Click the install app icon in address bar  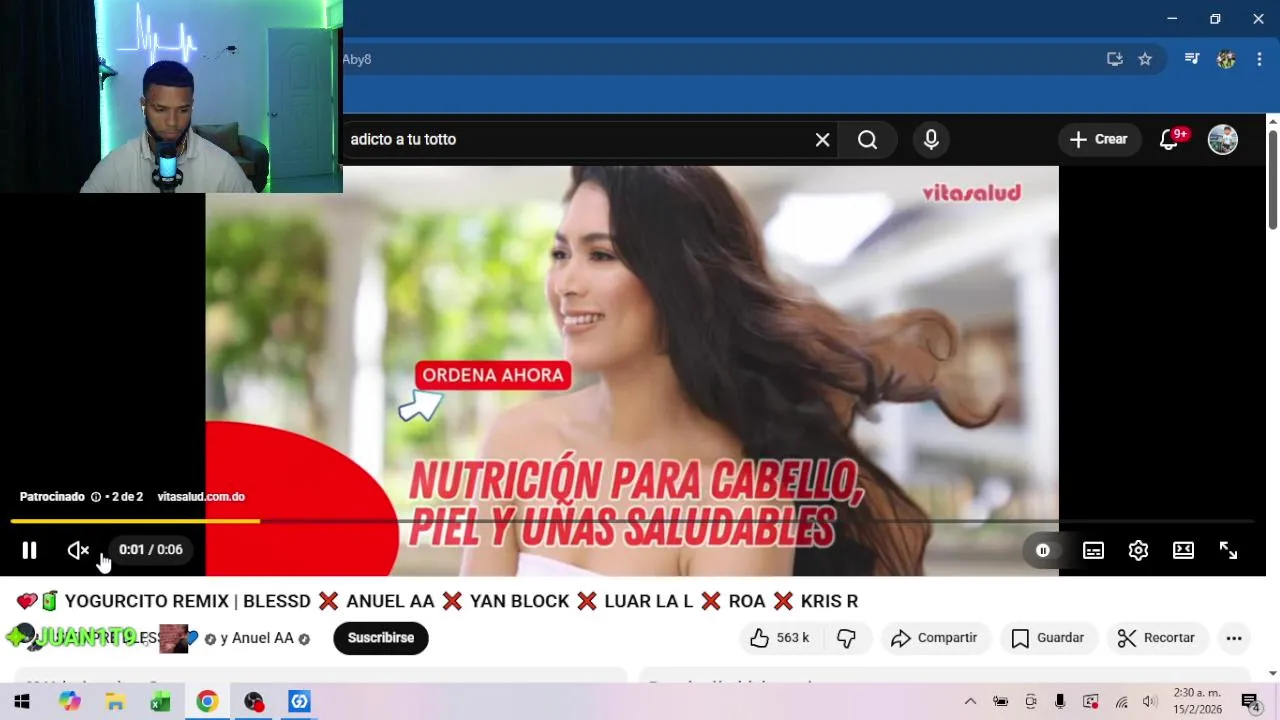[1115, 59]
